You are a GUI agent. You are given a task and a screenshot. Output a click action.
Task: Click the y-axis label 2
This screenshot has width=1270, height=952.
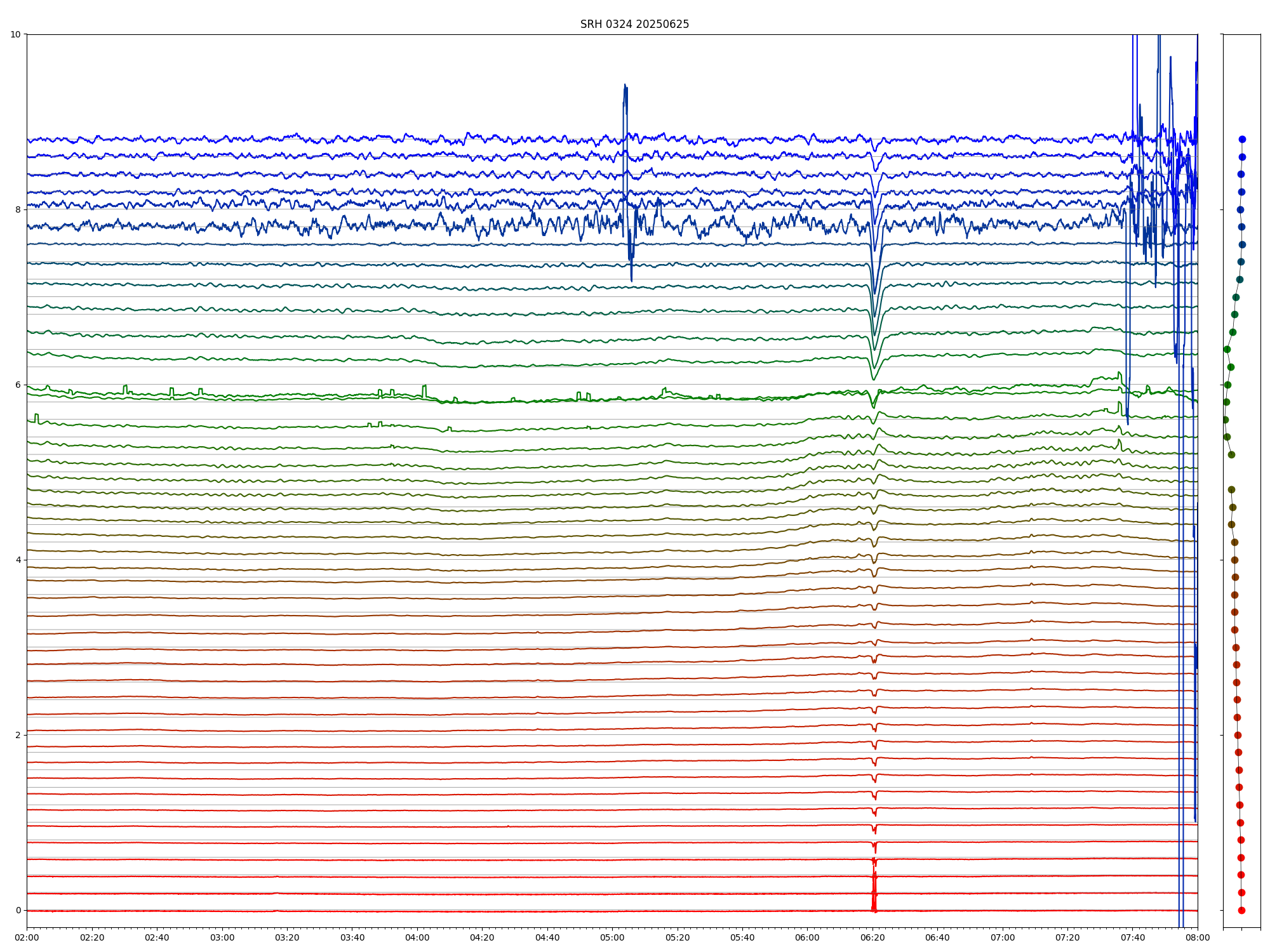tap(18, 735)
